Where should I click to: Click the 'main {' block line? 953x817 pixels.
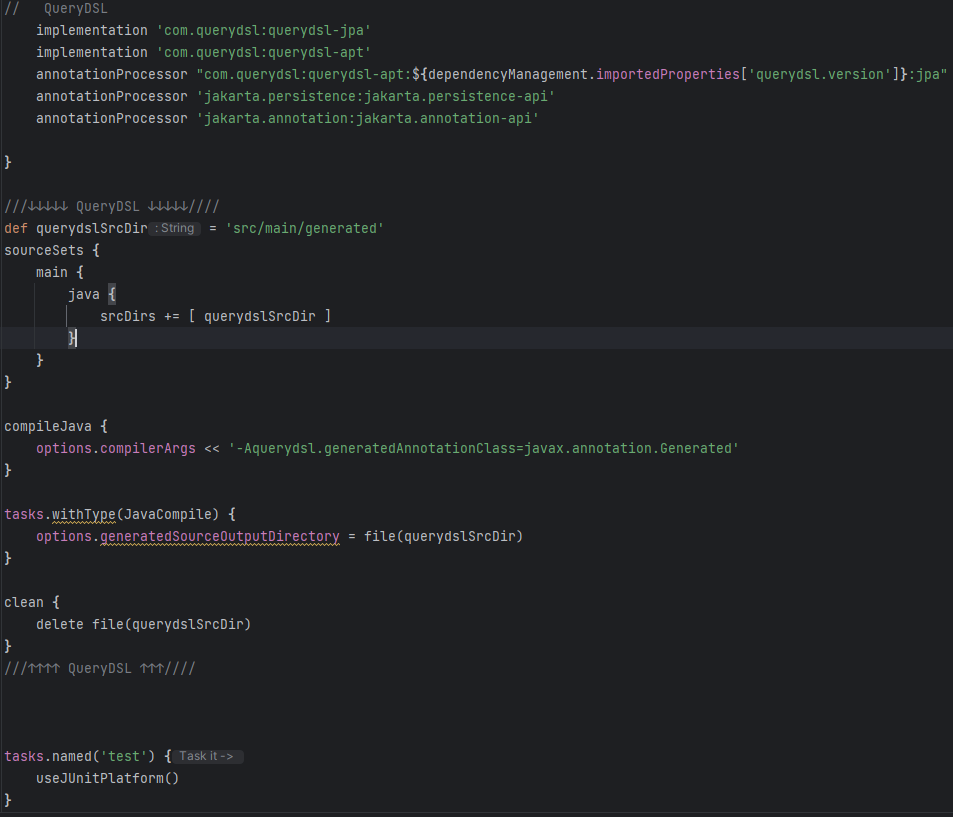(x=60, y=272)
